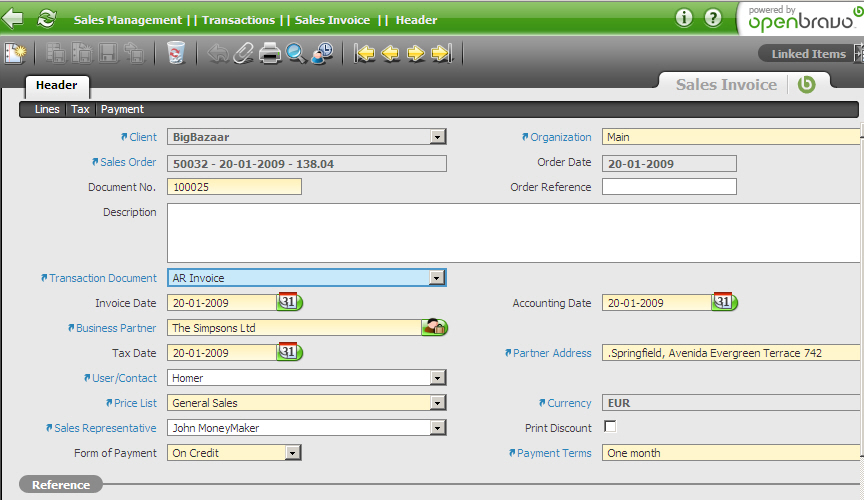Open the Transaction Document dropdown
The height and width of the screenshot is (500, 864).
point(438,278)
